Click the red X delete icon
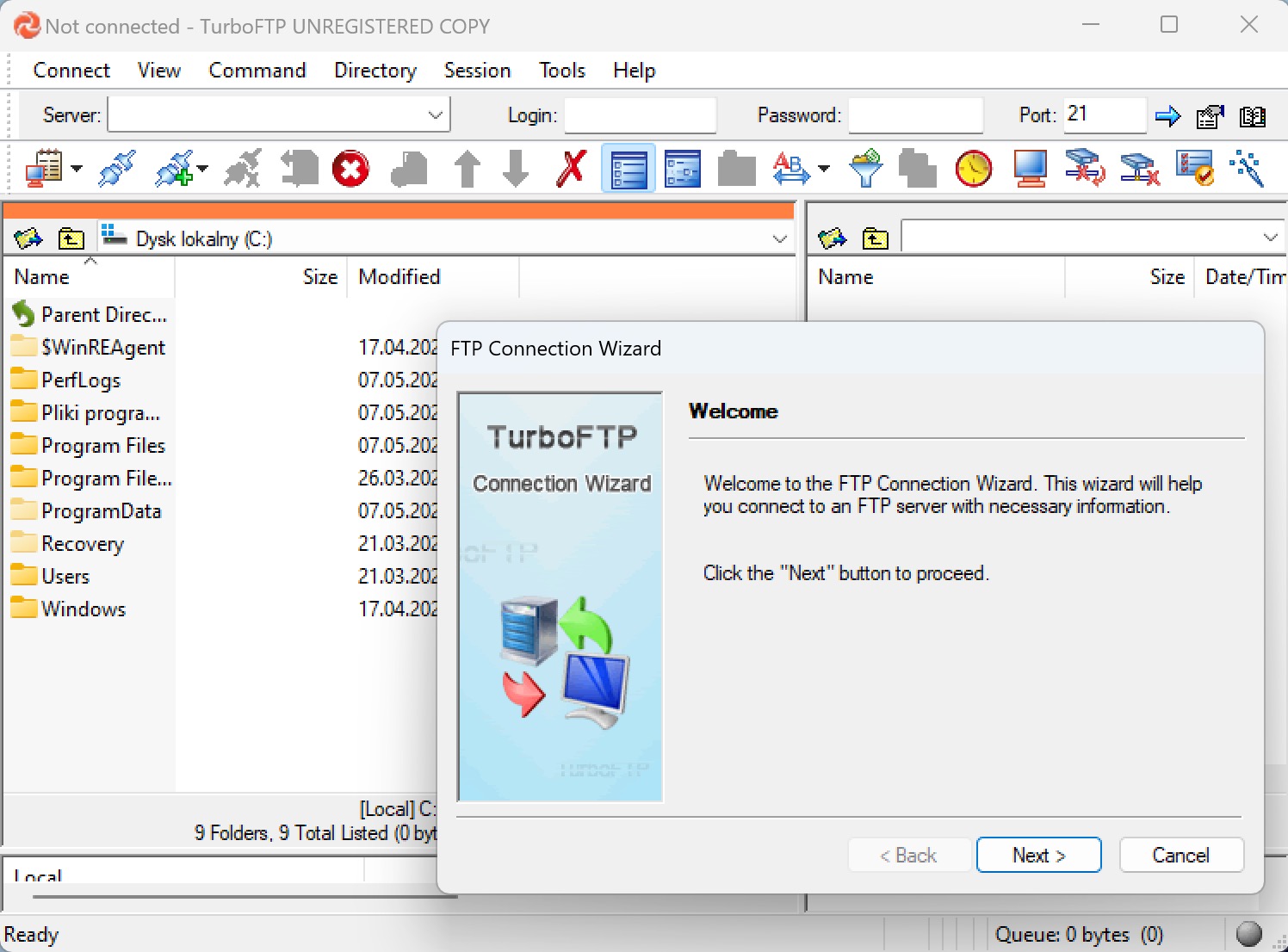Screen dimensions: 1288x952 coord(571,169)
